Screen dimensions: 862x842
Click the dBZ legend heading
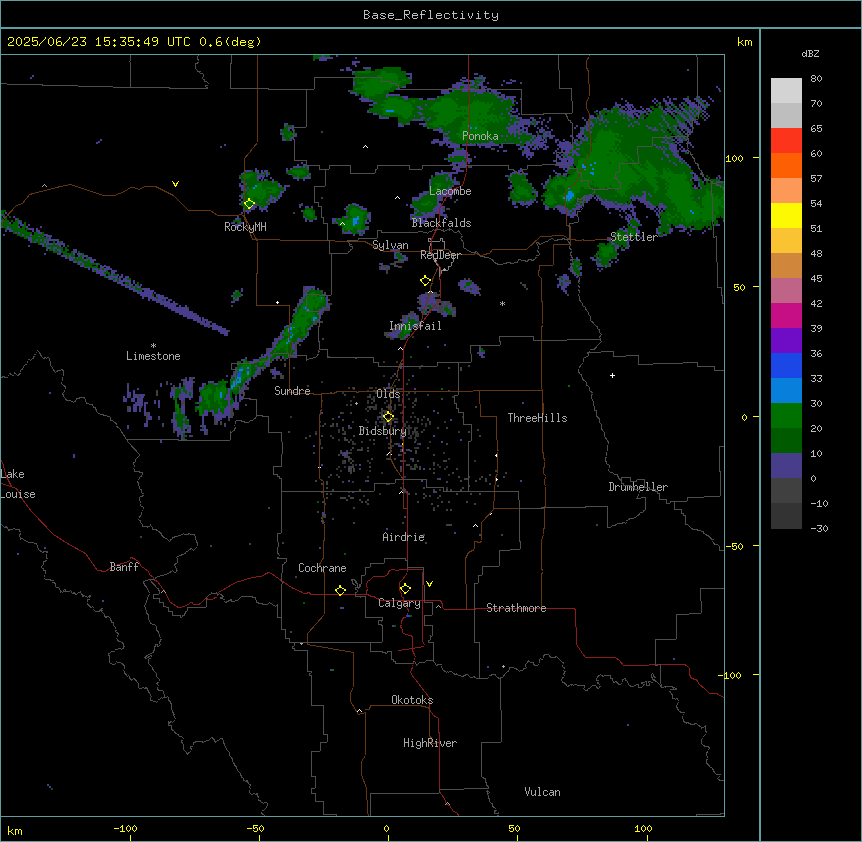click(x=810, y=54)
